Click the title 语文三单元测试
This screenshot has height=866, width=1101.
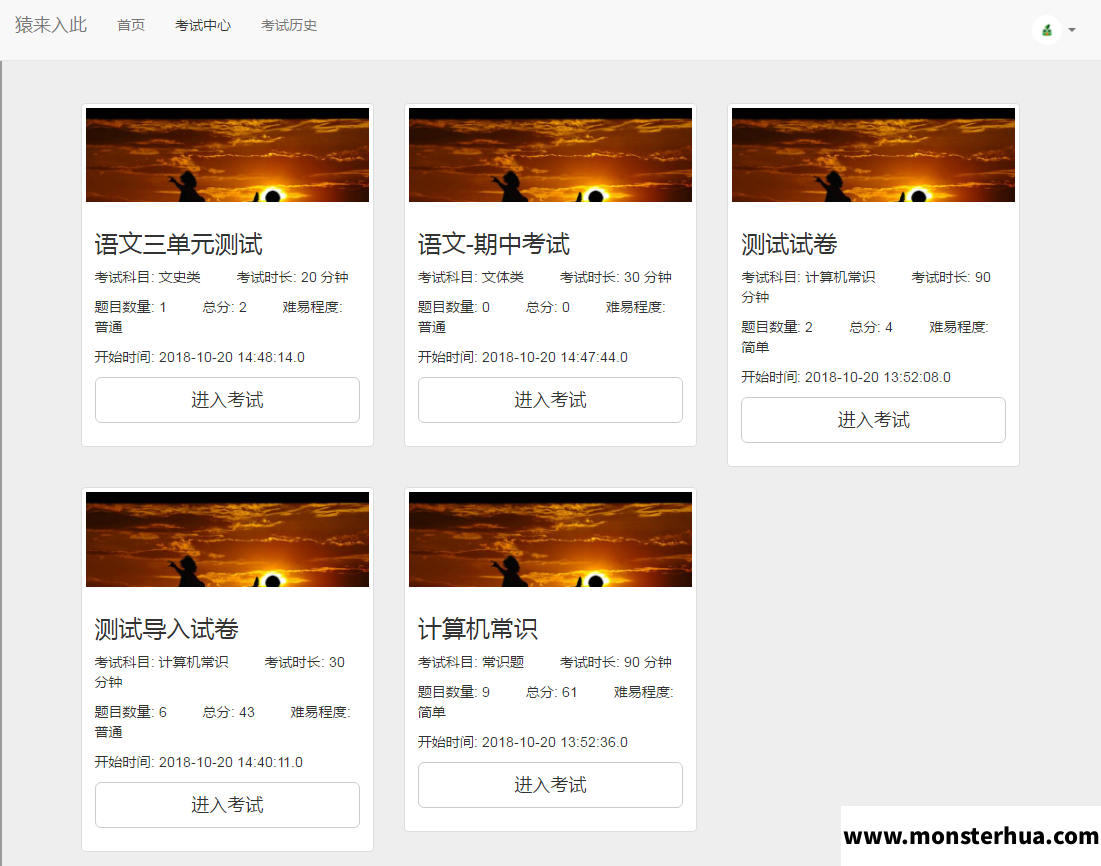pos(178,244)
